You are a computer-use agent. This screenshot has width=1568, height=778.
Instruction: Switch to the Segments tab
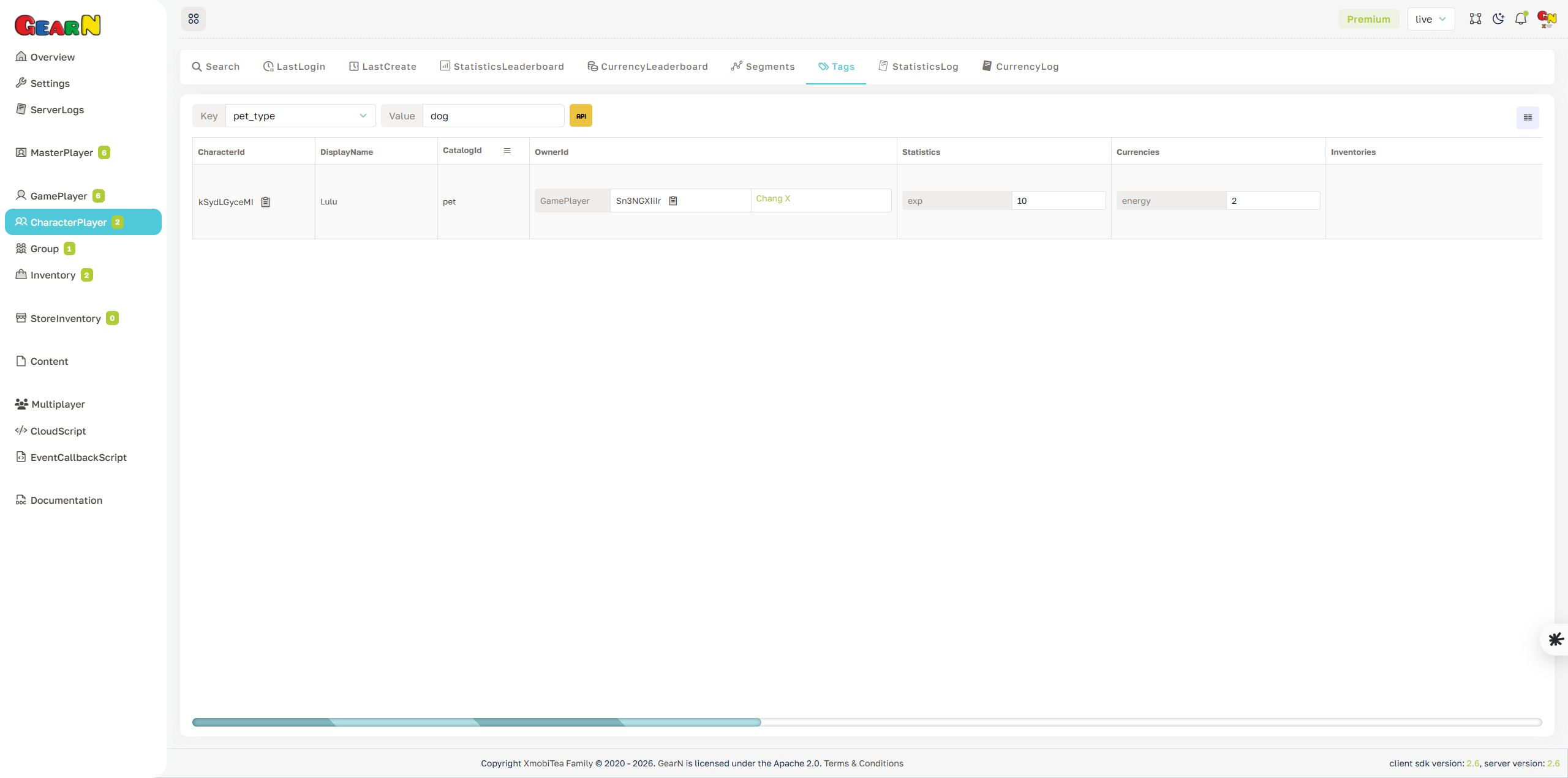[x=763, y=66]
